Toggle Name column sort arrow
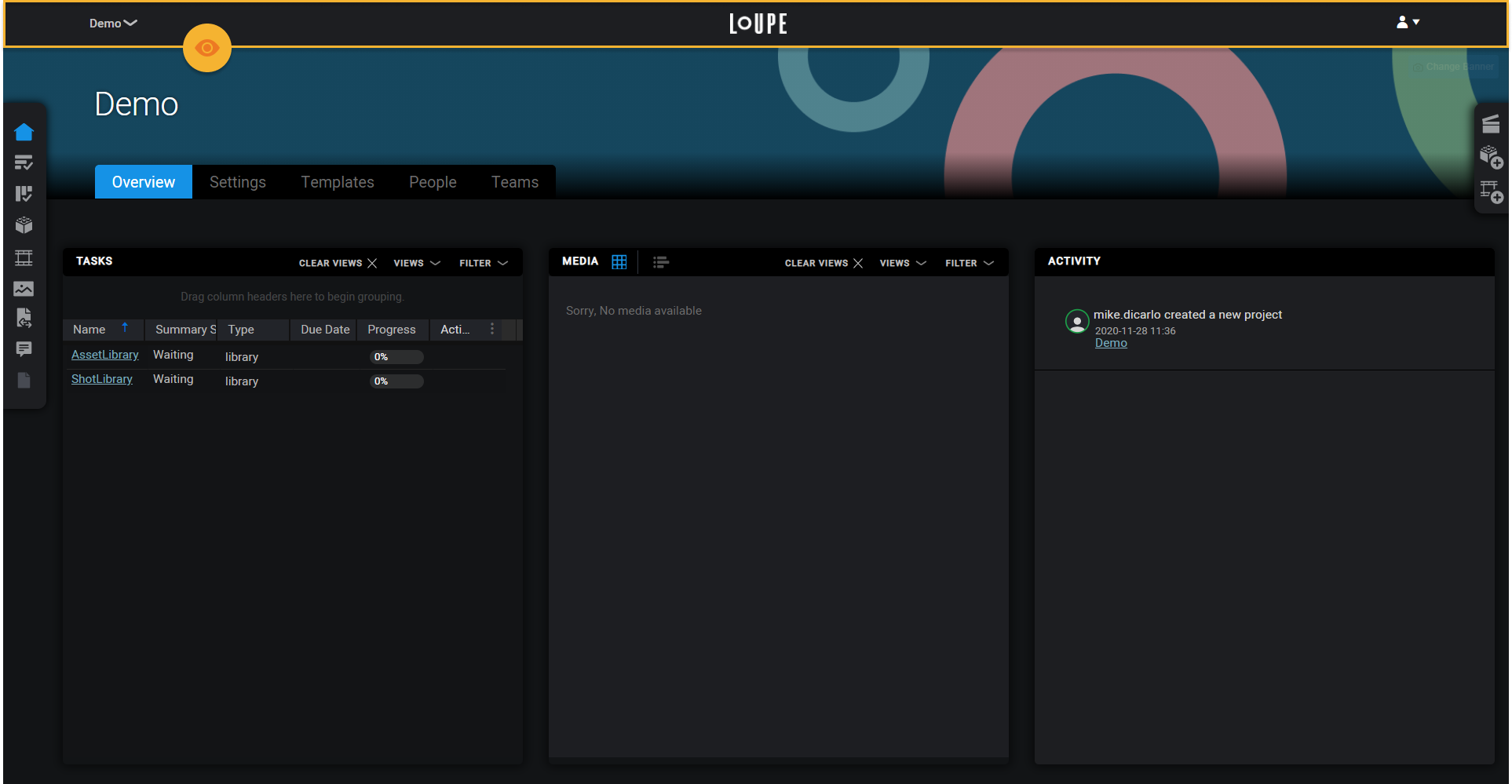Screen dimensions: 1512x784 pos(125,328)
